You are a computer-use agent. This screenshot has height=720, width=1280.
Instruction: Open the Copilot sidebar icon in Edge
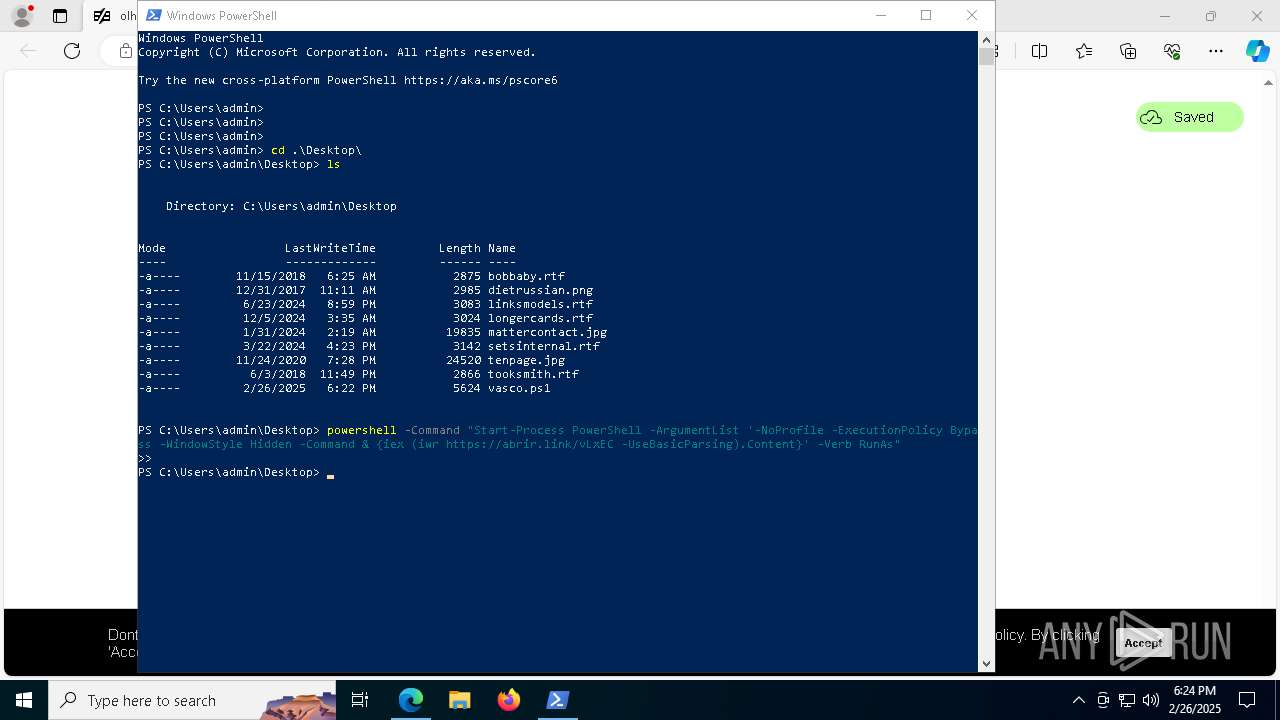(1257, 51)
